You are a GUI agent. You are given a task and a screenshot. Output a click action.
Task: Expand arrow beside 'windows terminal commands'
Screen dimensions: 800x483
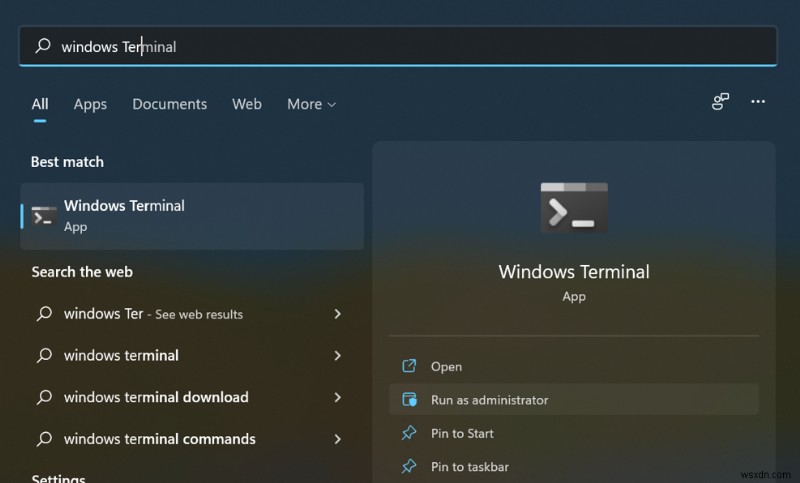coord(337,439)
